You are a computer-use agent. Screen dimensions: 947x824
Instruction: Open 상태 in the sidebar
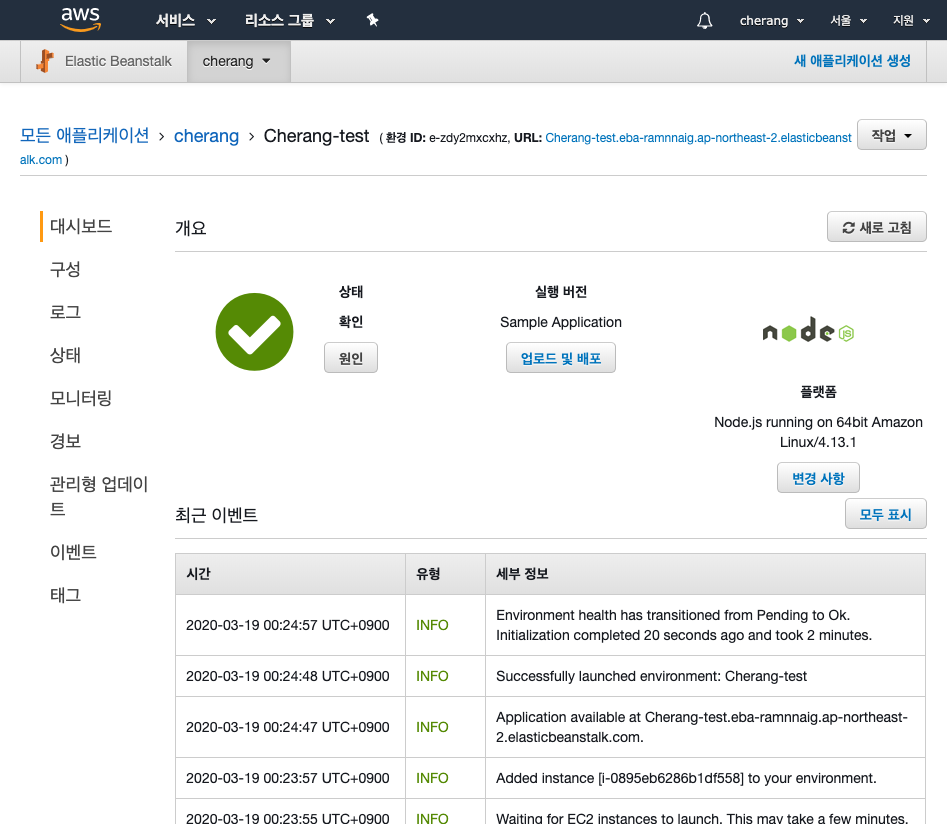tap(65, 355)
